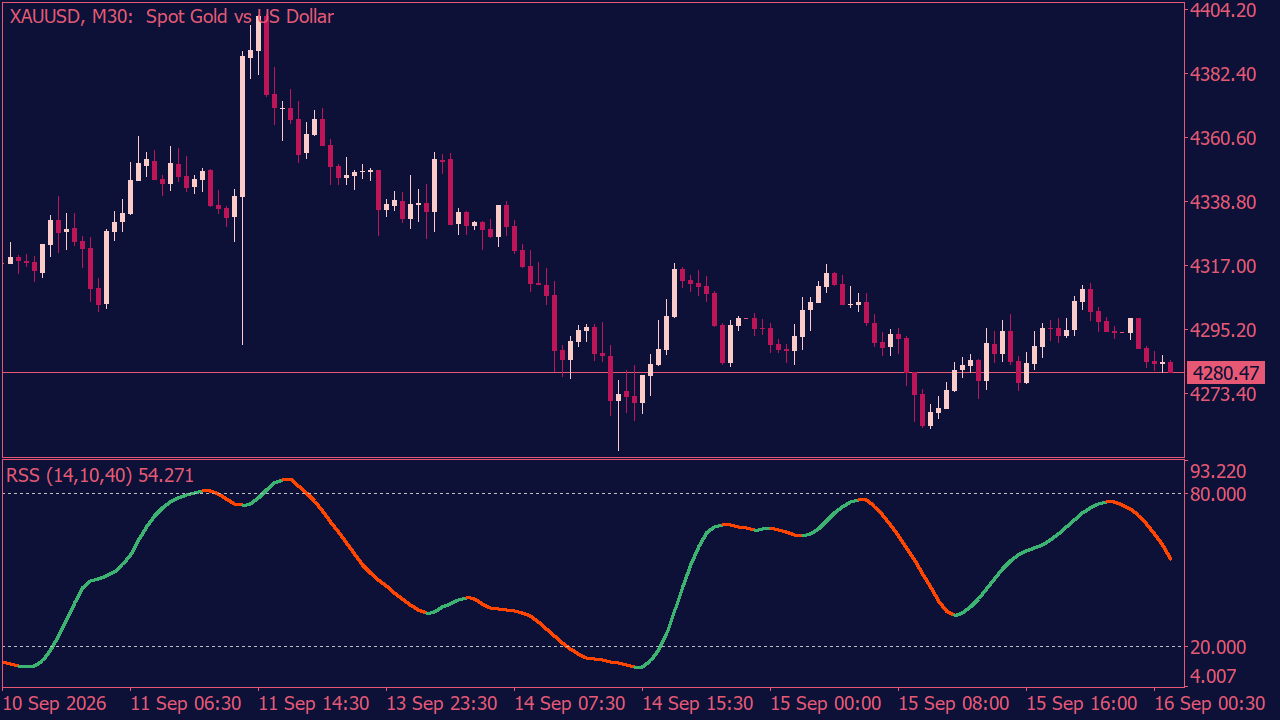Click the 15 Sep 08:00 time label
The width and height of the screenshot is (1280, 720).
point(955,703)
